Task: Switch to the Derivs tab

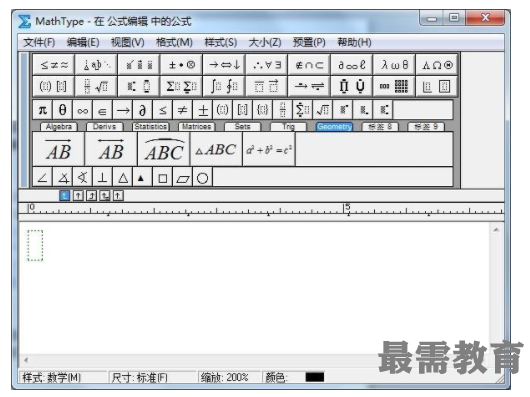Action: [x=104, y=126]
